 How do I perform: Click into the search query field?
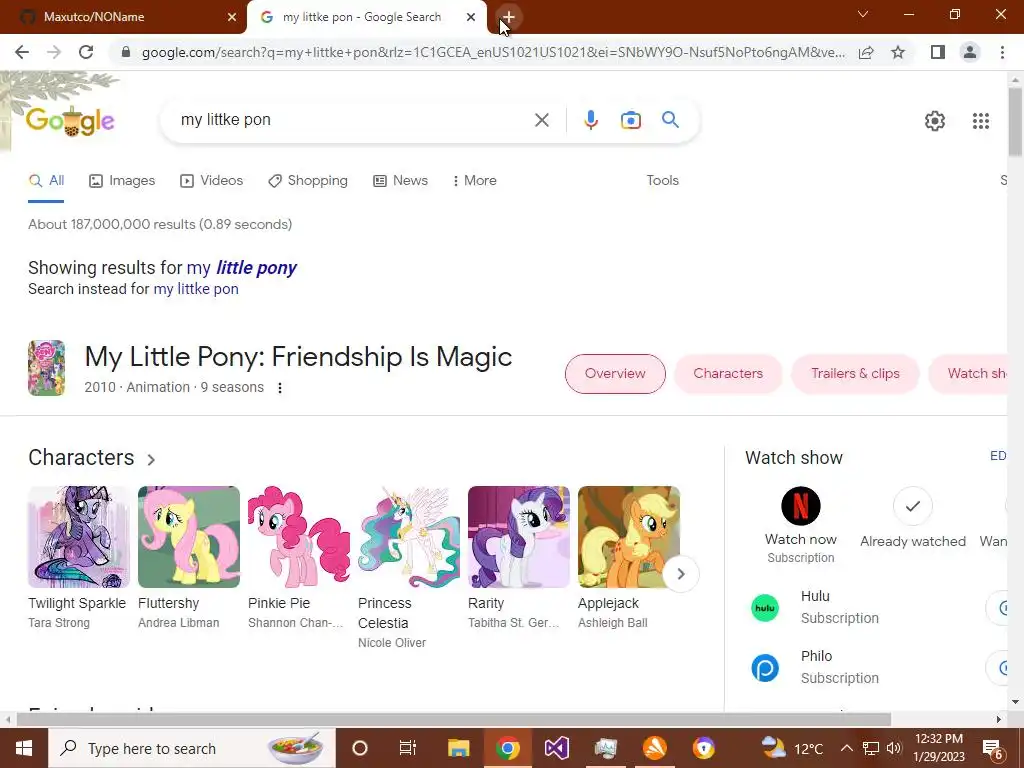click(353, 120)
